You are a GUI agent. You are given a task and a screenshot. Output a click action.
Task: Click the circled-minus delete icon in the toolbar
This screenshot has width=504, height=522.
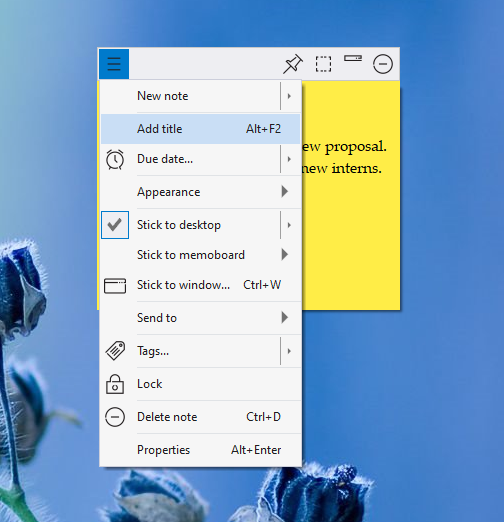pyautogui.click(x=383, y=64)
